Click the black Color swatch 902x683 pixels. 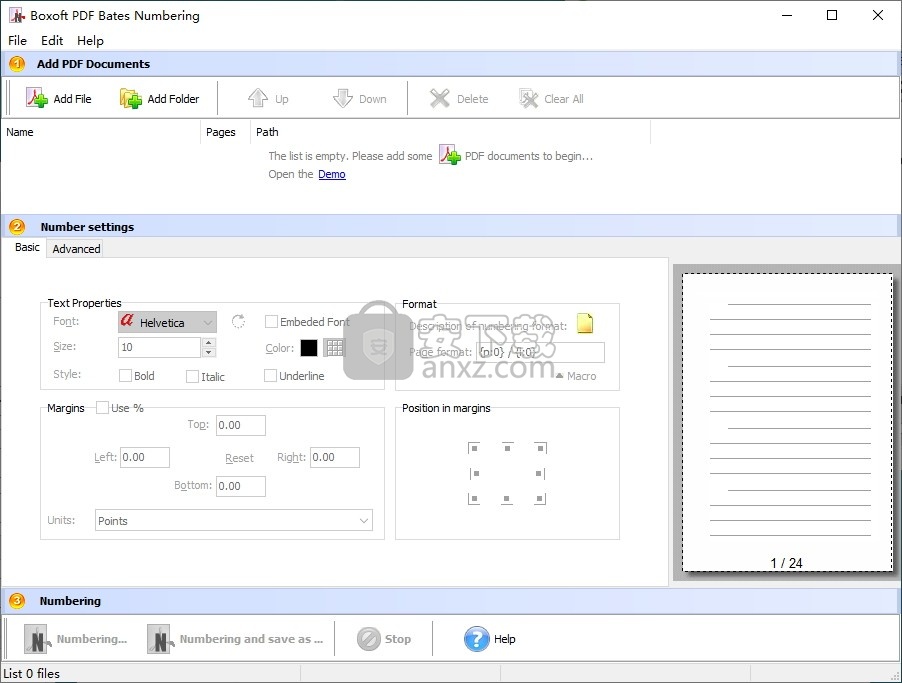tap(309, 348)
